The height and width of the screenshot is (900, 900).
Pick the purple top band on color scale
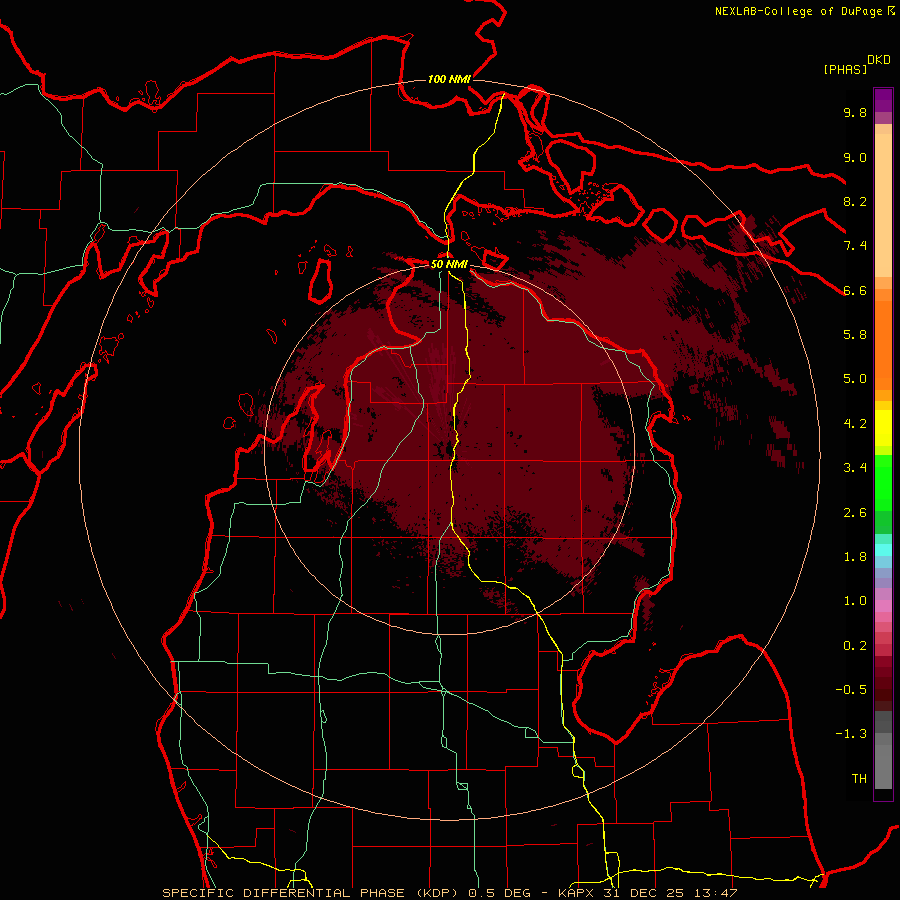tap(883, 100)
